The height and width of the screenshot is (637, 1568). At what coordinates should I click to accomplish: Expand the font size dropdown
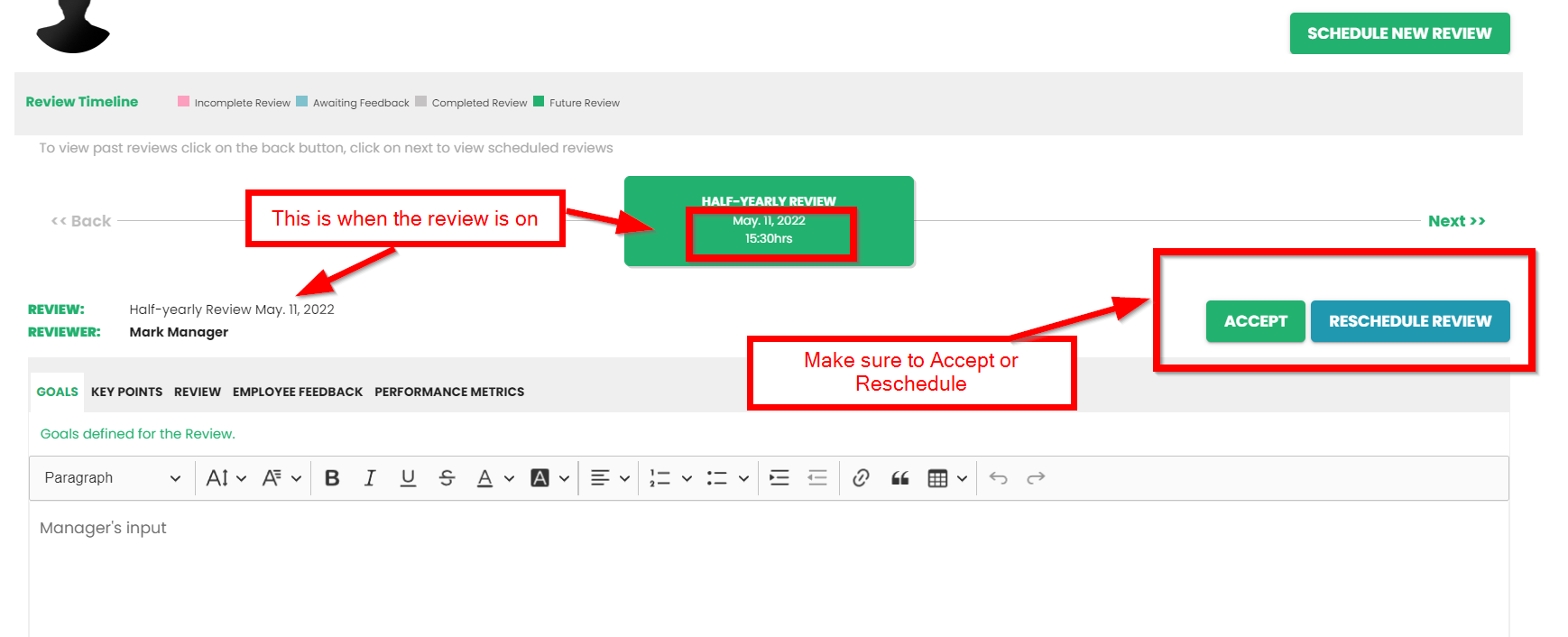point(226,478)
